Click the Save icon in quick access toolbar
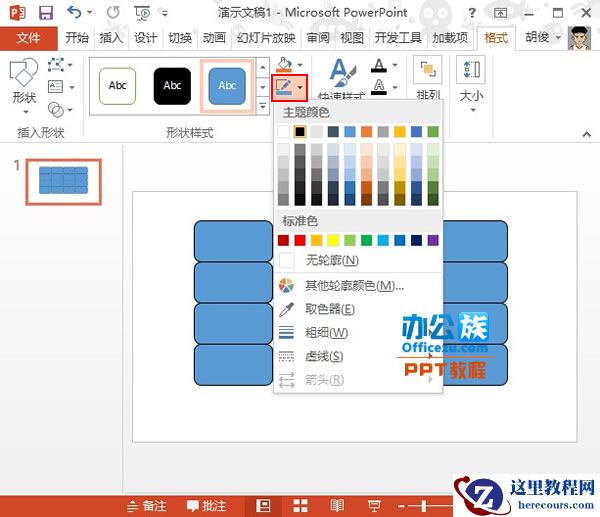 coord(46,13)
